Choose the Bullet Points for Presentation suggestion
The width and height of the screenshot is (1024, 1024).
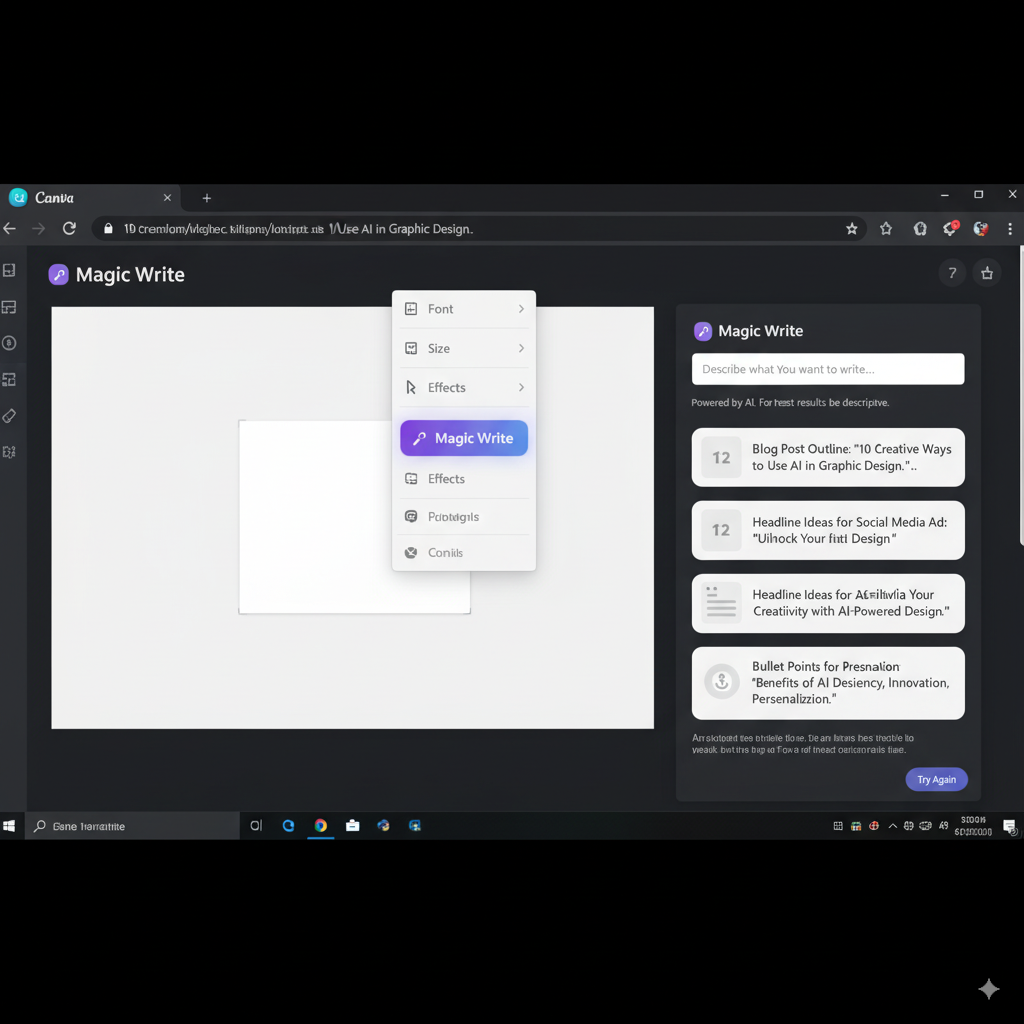pyautogui.click(x=828, y=683)
